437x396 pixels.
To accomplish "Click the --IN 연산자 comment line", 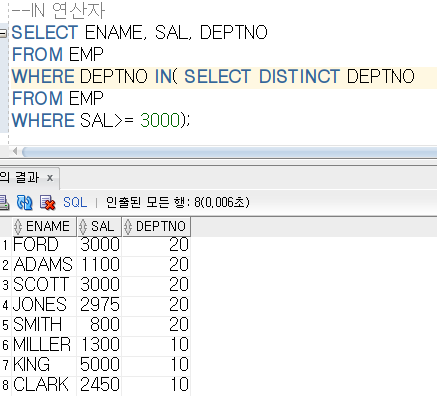I will click(x=59, y=10).
